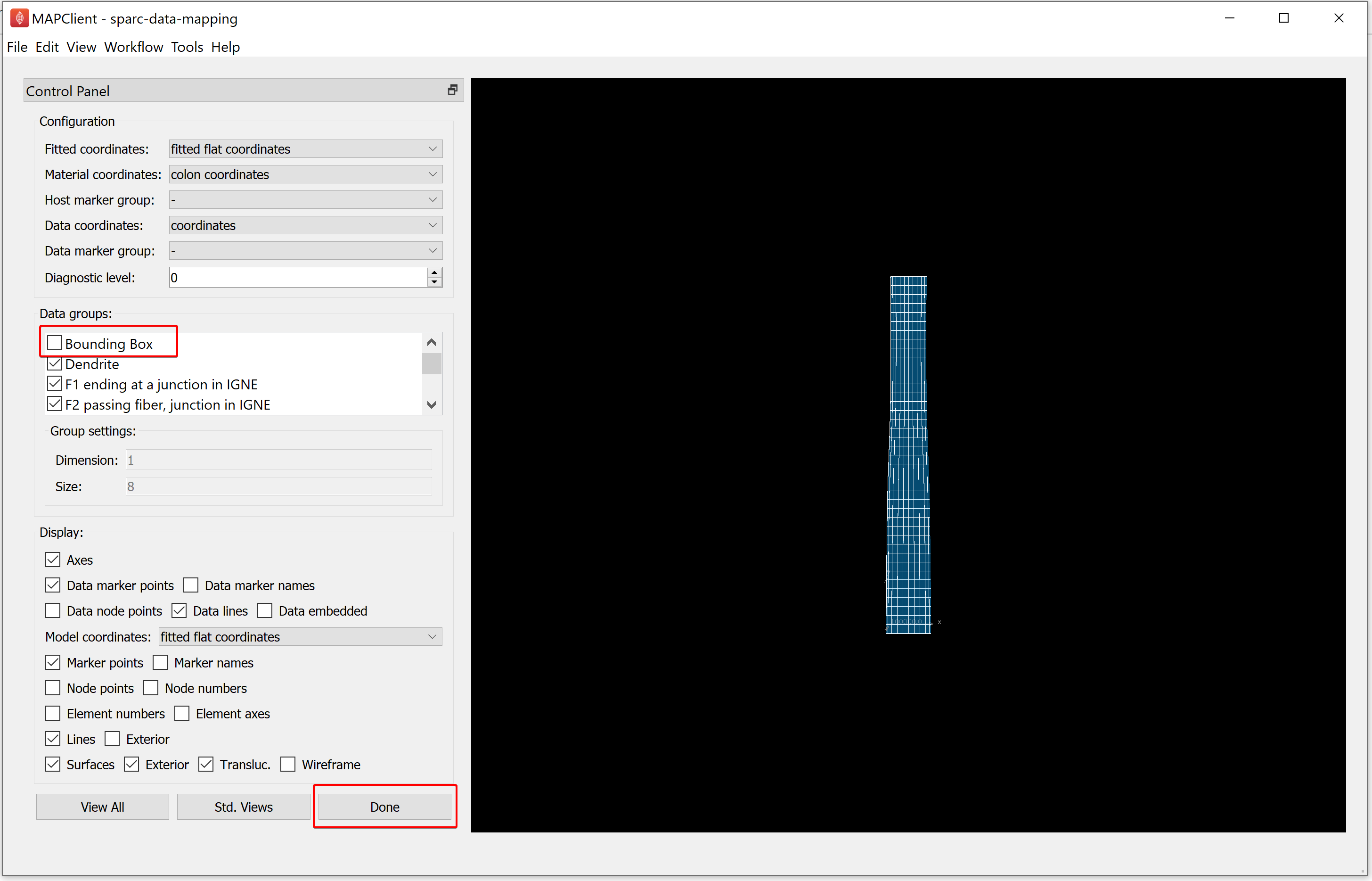Click the Done button
The width and height of the screenshot is (1372, 881).
tap(385, 807)
